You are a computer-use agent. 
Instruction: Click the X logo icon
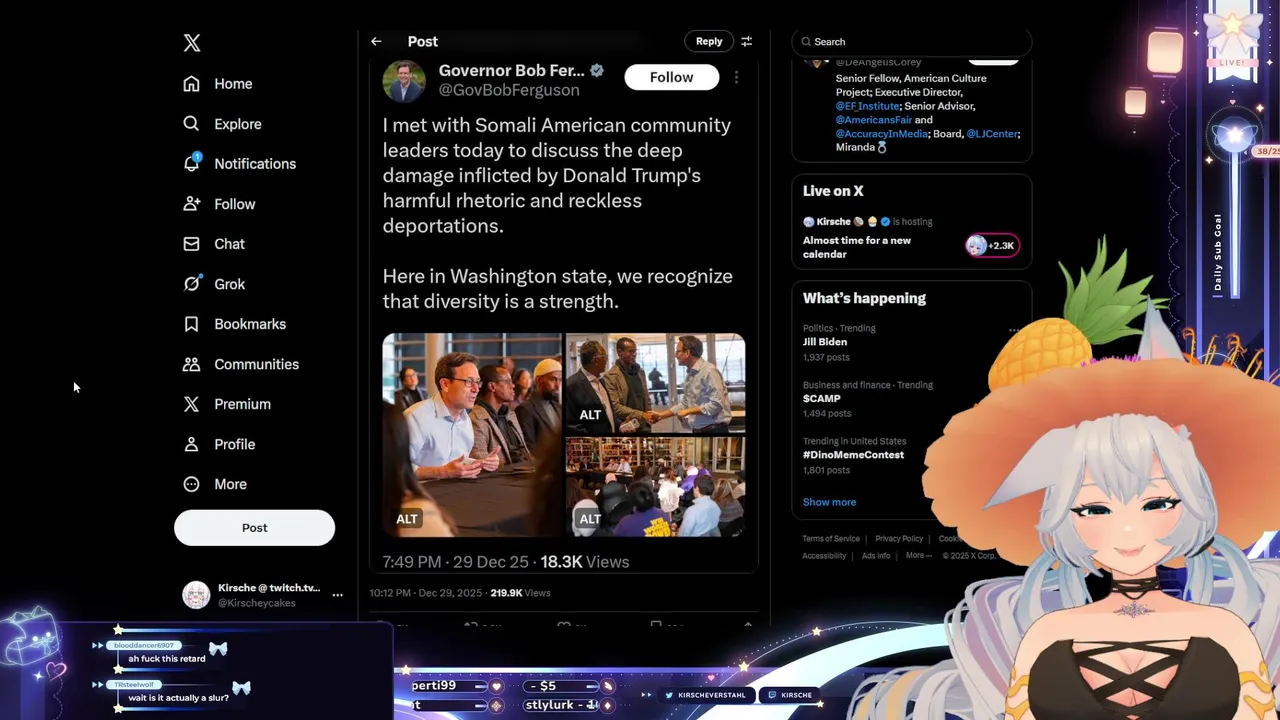tap(192, 42)
